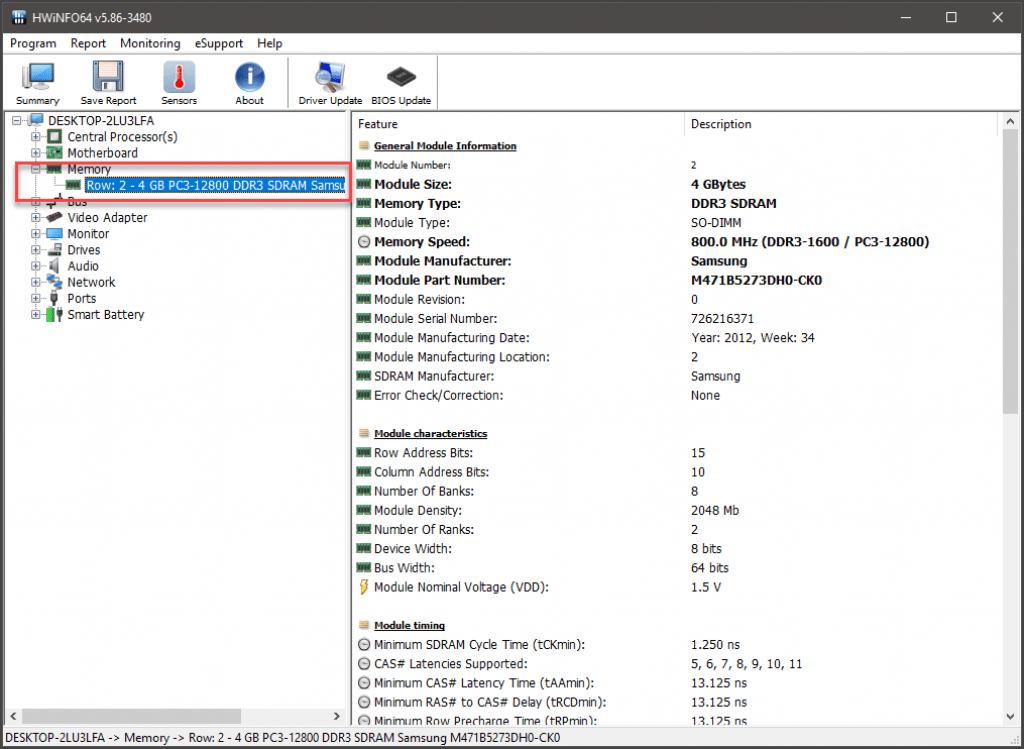Click the Module timing section icon

point(364,626)
